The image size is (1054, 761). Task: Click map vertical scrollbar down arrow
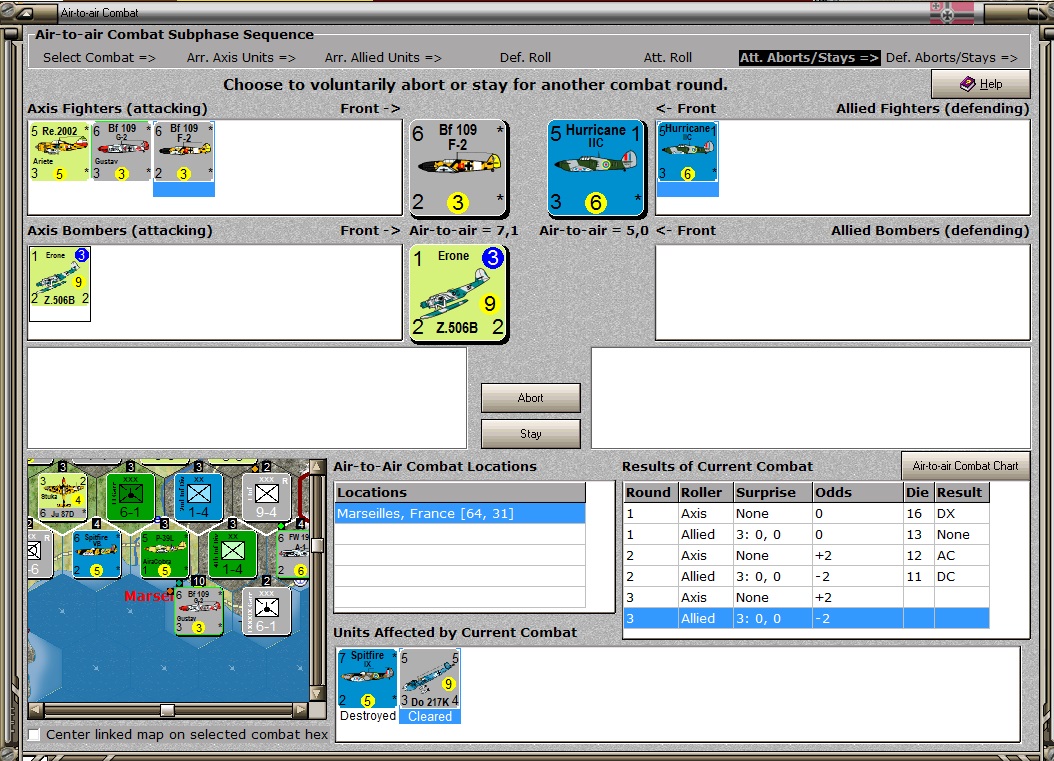317,693
